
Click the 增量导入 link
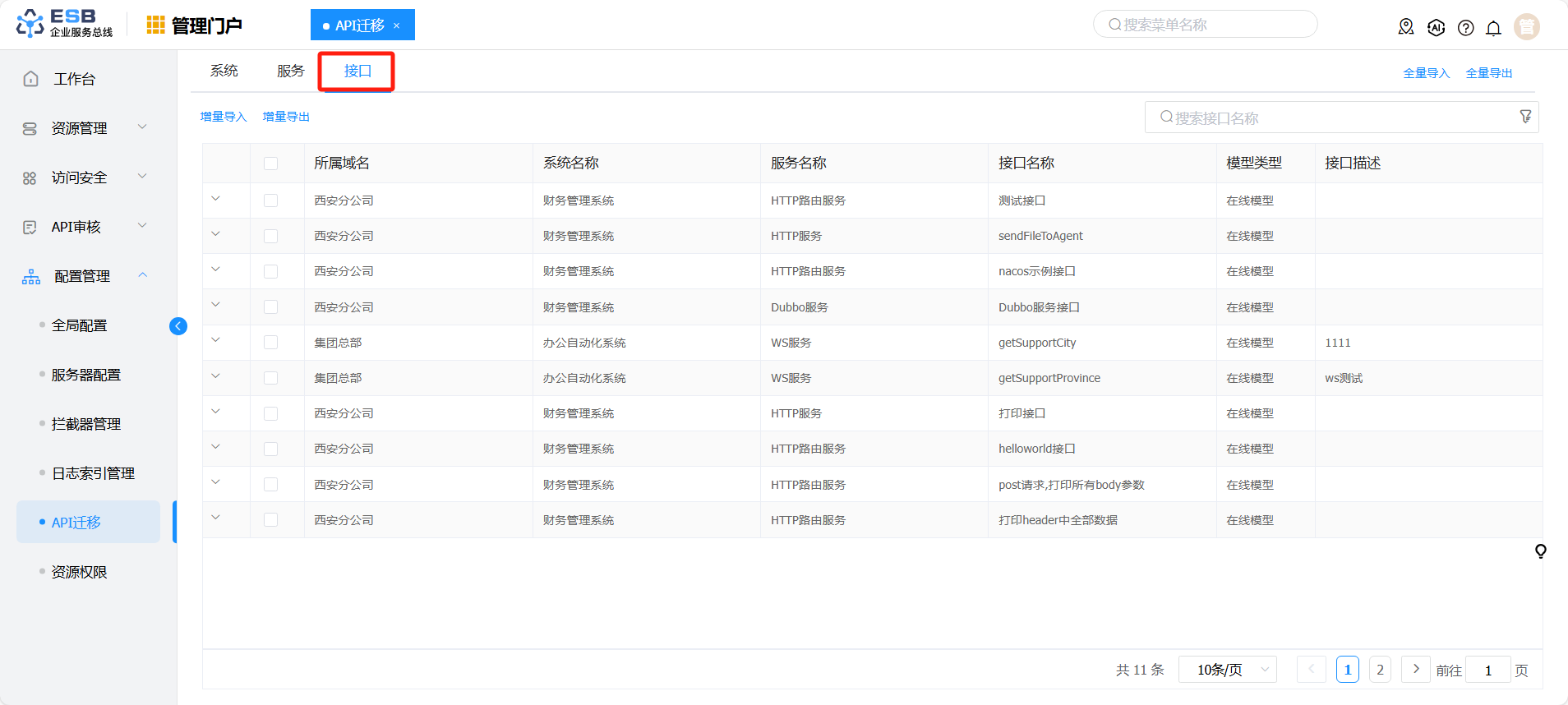tap(224, 117)
